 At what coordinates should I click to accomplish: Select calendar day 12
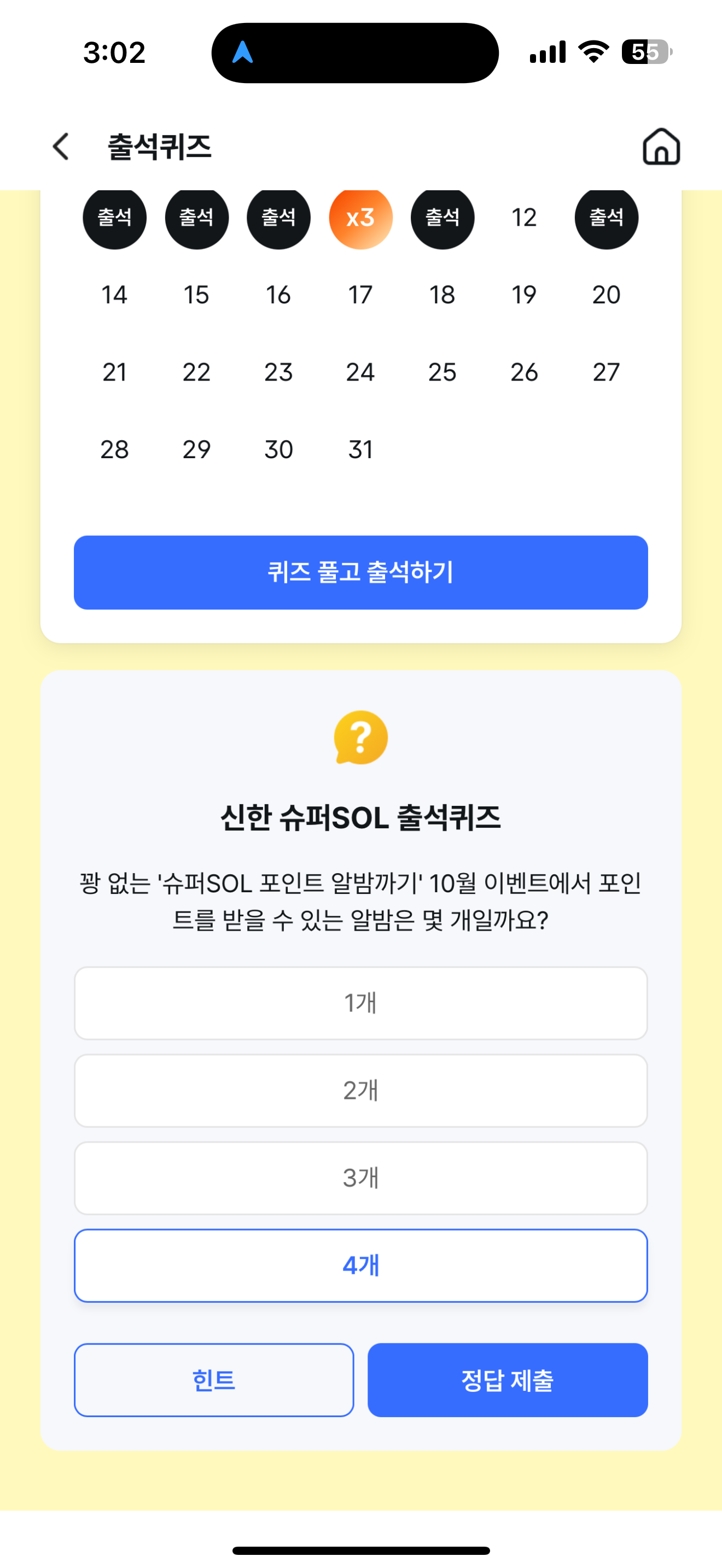[524, 217]
